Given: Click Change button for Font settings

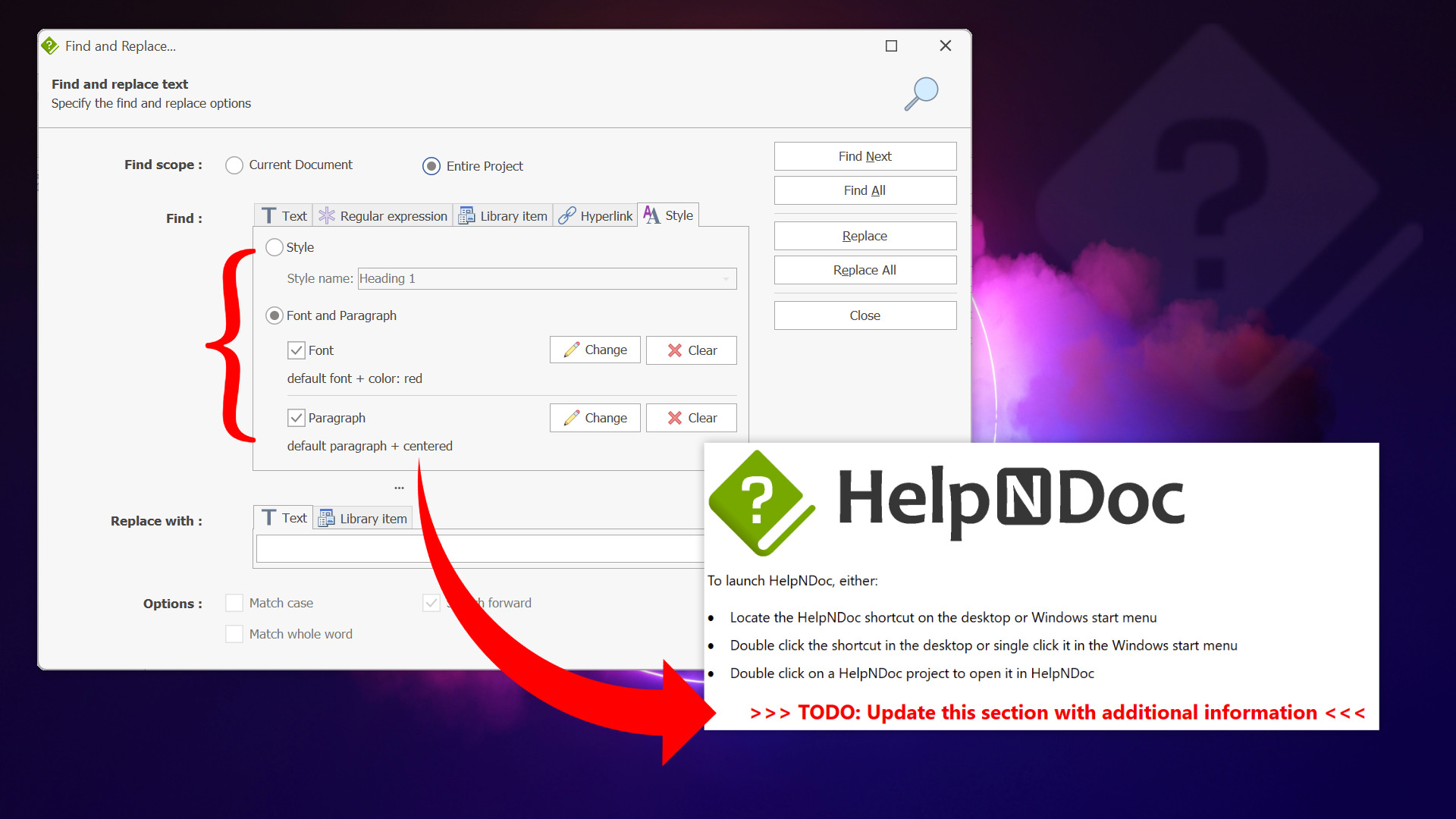Looking at the screenshot, I should (597, 350).
